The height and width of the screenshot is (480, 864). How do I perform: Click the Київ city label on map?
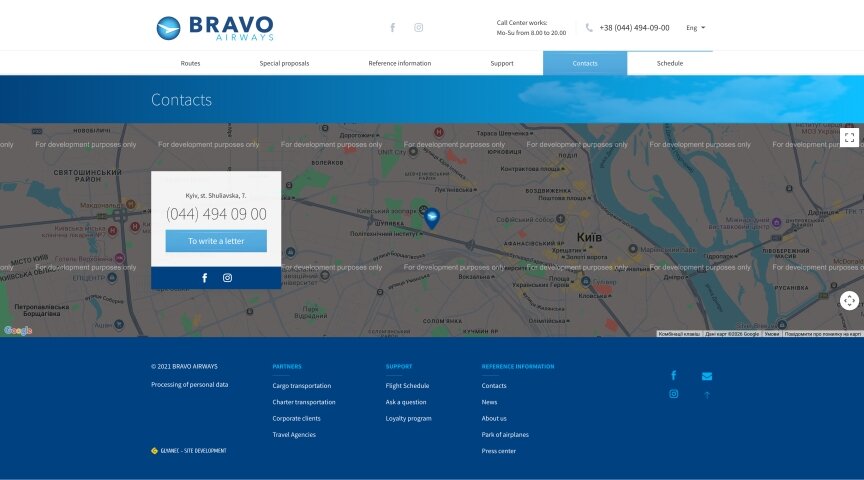(589, 237)
